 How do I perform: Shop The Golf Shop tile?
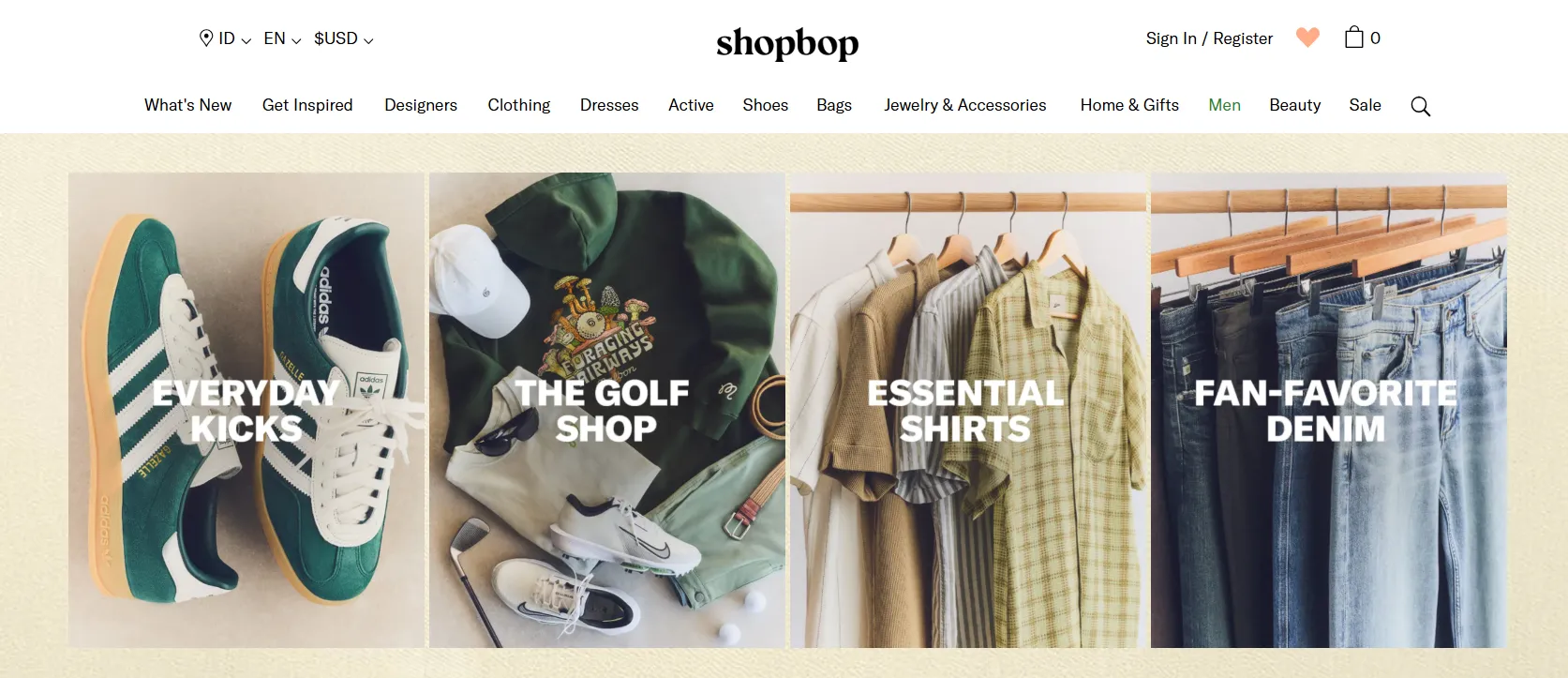607,410
